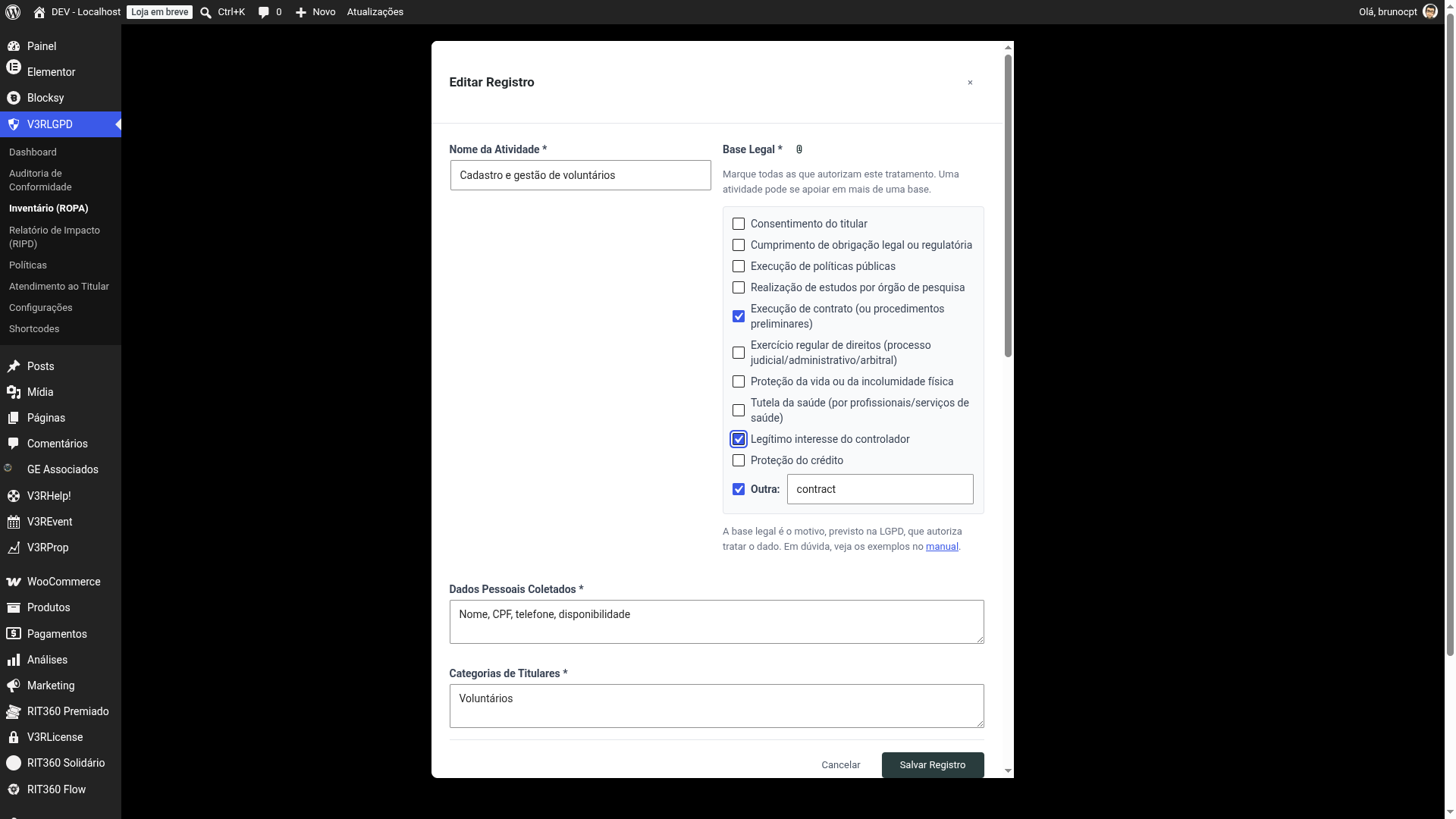This screenshot has width=1456, height=819.
Task: Check Consentimento do titular checkbox
Action: [x=739, y=224]
